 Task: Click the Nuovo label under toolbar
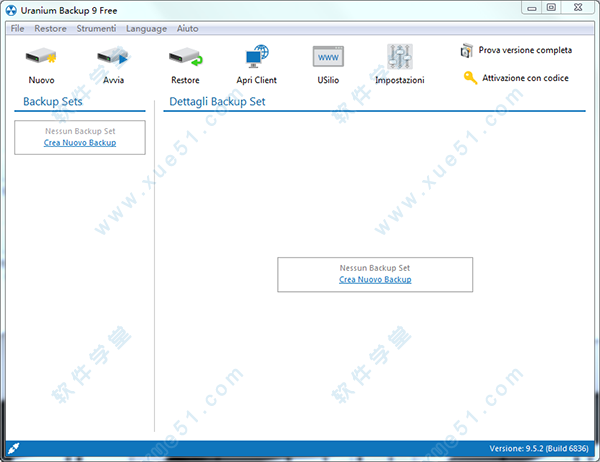tap(41, 80)
